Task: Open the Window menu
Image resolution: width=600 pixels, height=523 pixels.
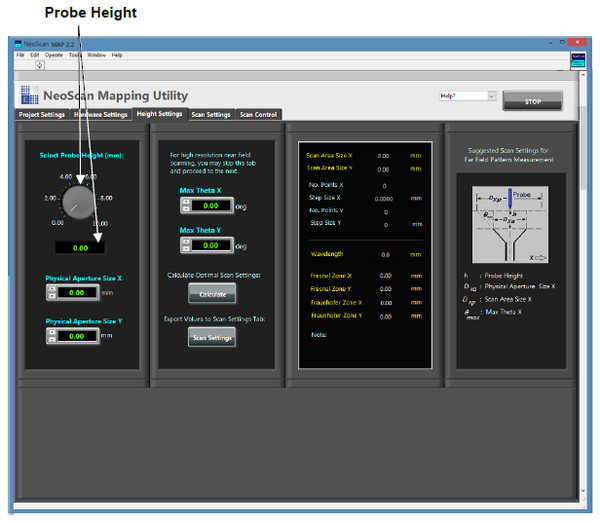Action: (x=96, y=55)
